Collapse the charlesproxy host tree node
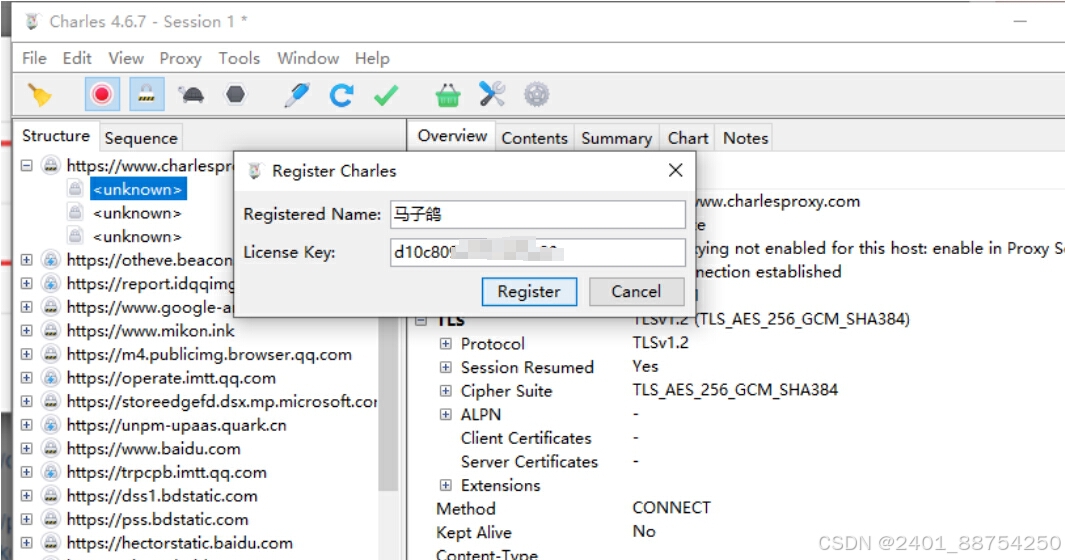Viewport: 1065px width, 560px height. tap(26, 165)
